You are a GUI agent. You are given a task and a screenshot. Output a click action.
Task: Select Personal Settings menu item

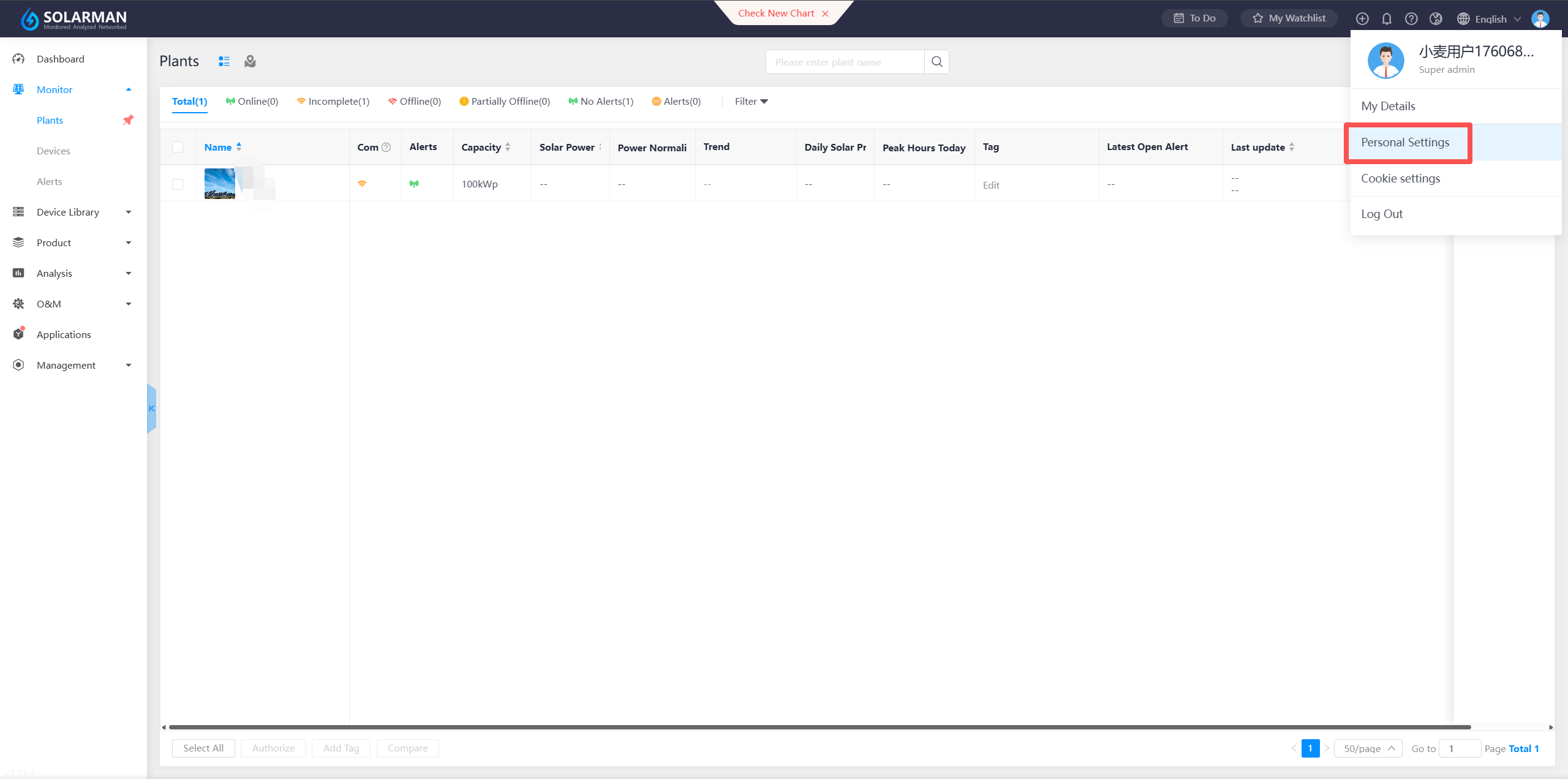[x=1405, y=142]
